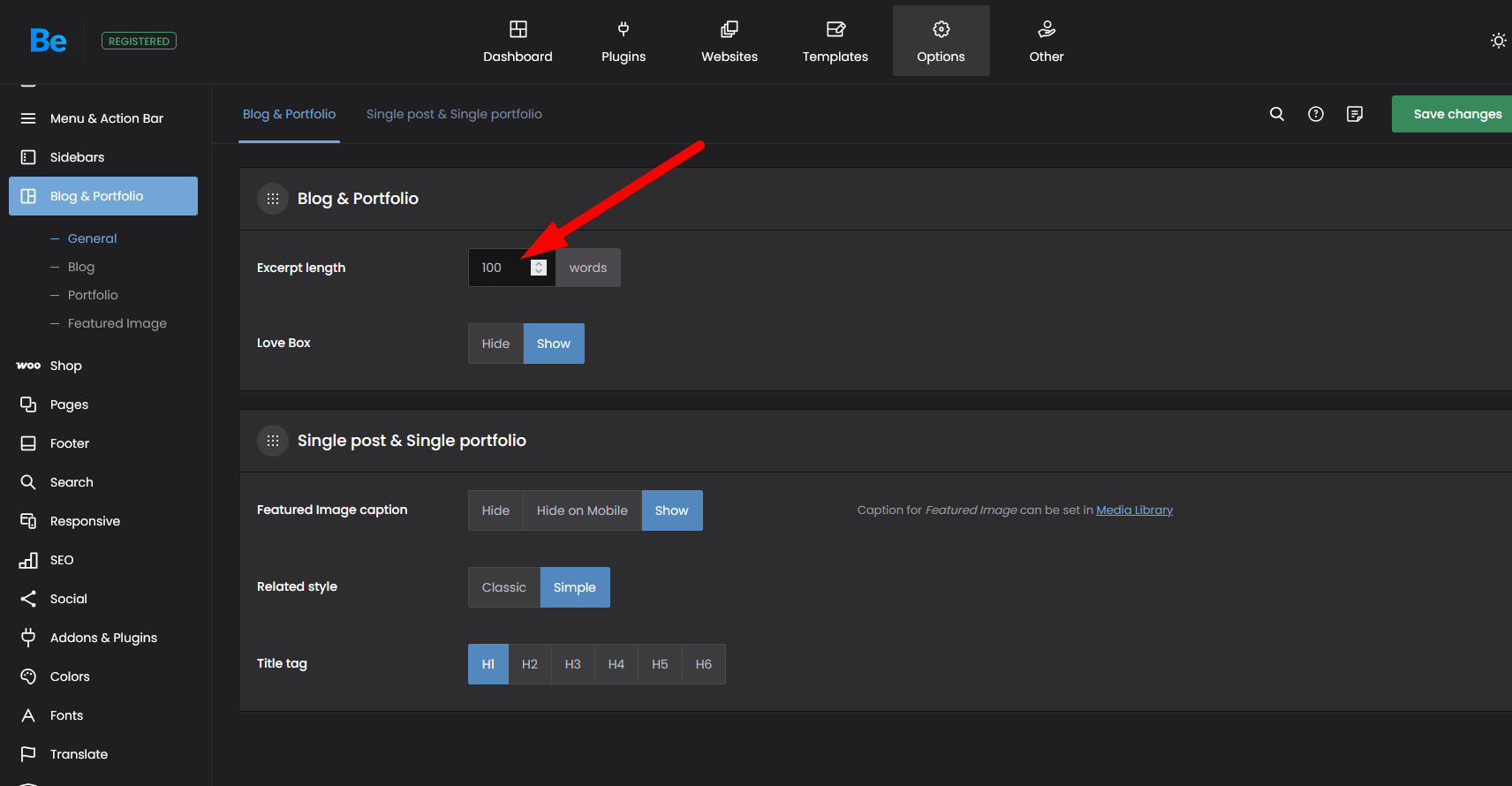
Task: Choose Classic related style
Action: pyautogui.click(x=504, y=587)
